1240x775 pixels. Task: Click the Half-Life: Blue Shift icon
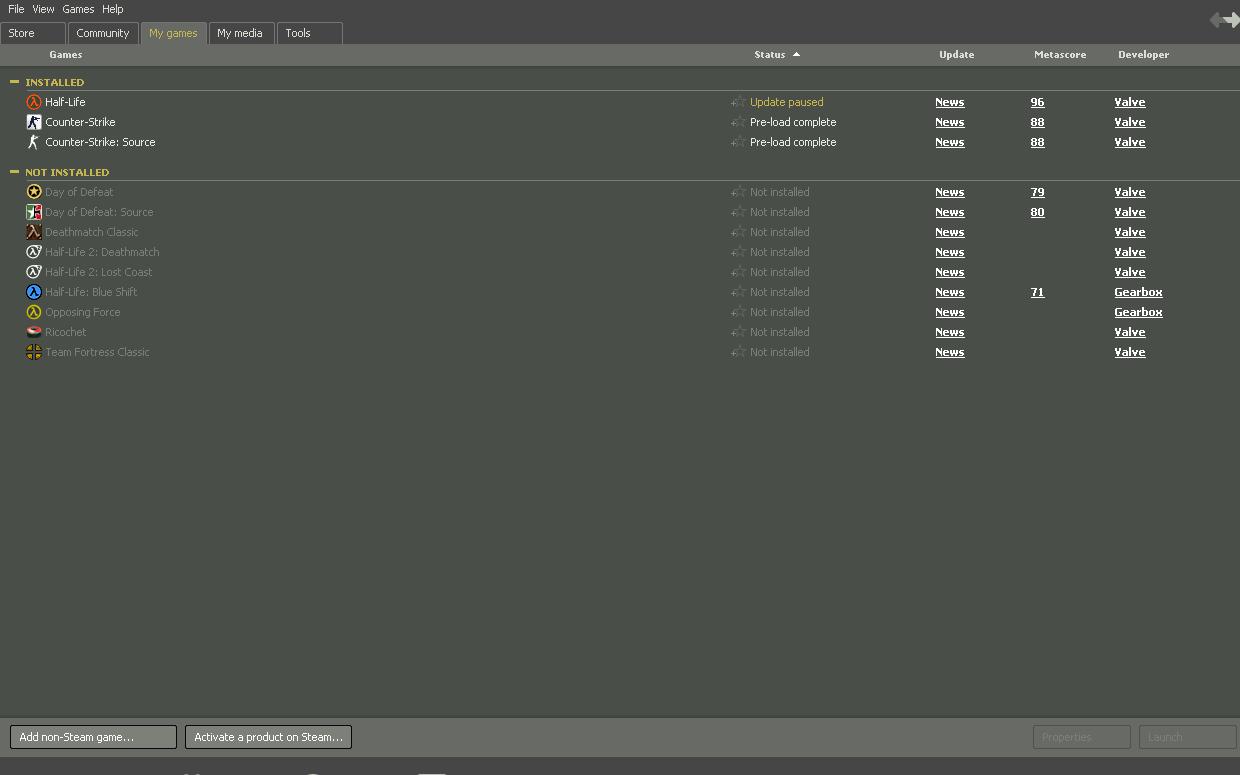point(34,292)
